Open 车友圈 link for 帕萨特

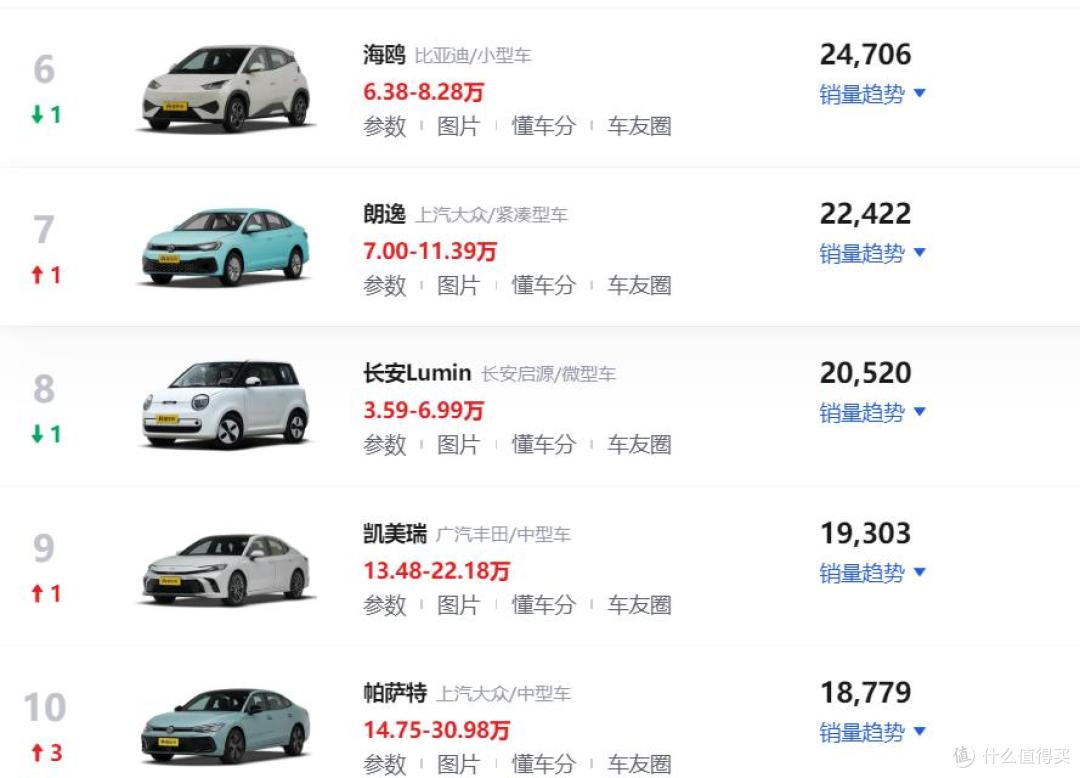(639, 764)
